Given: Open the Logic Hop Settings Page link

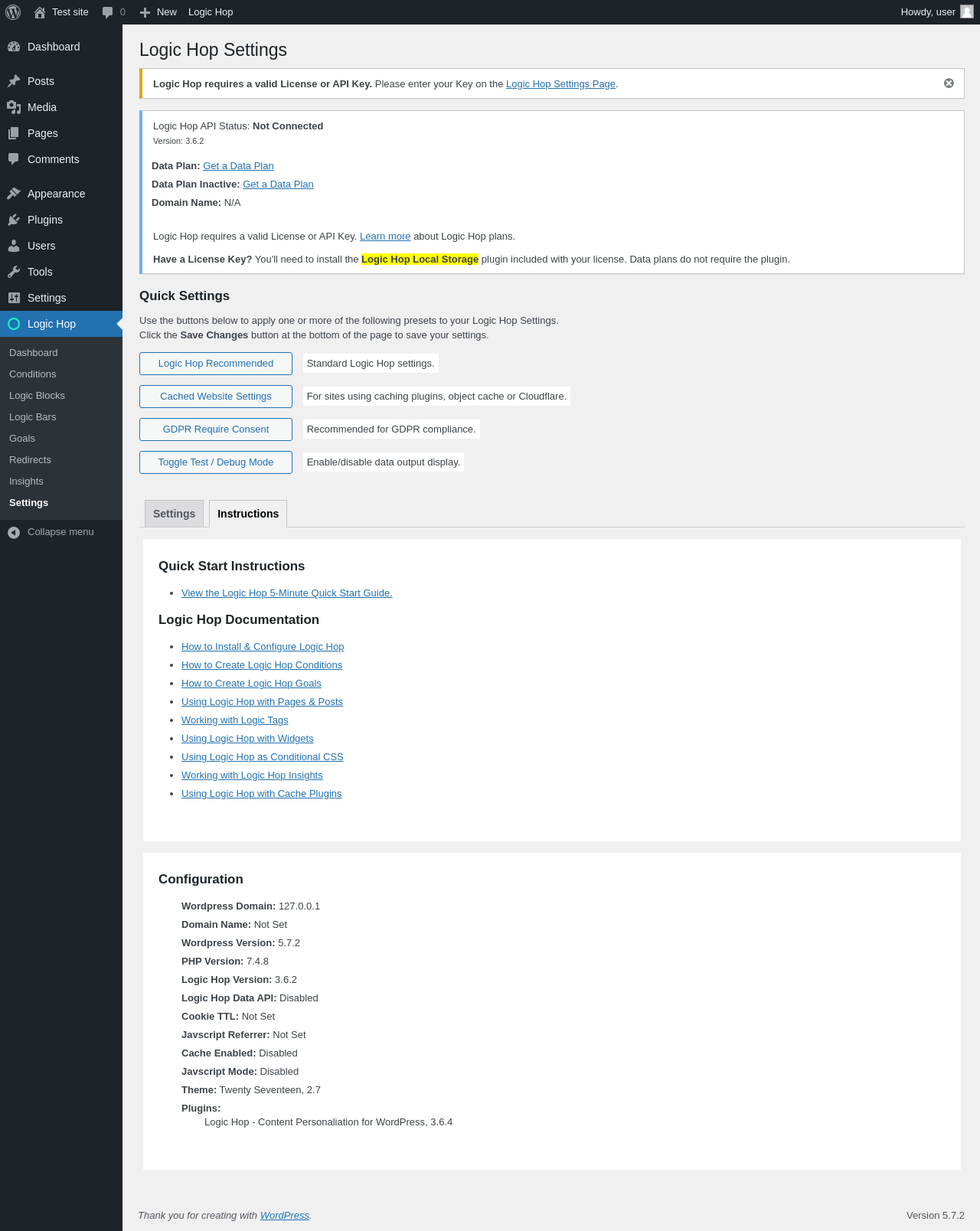Looking at the screenshot, I should click(x=560, y=84).
